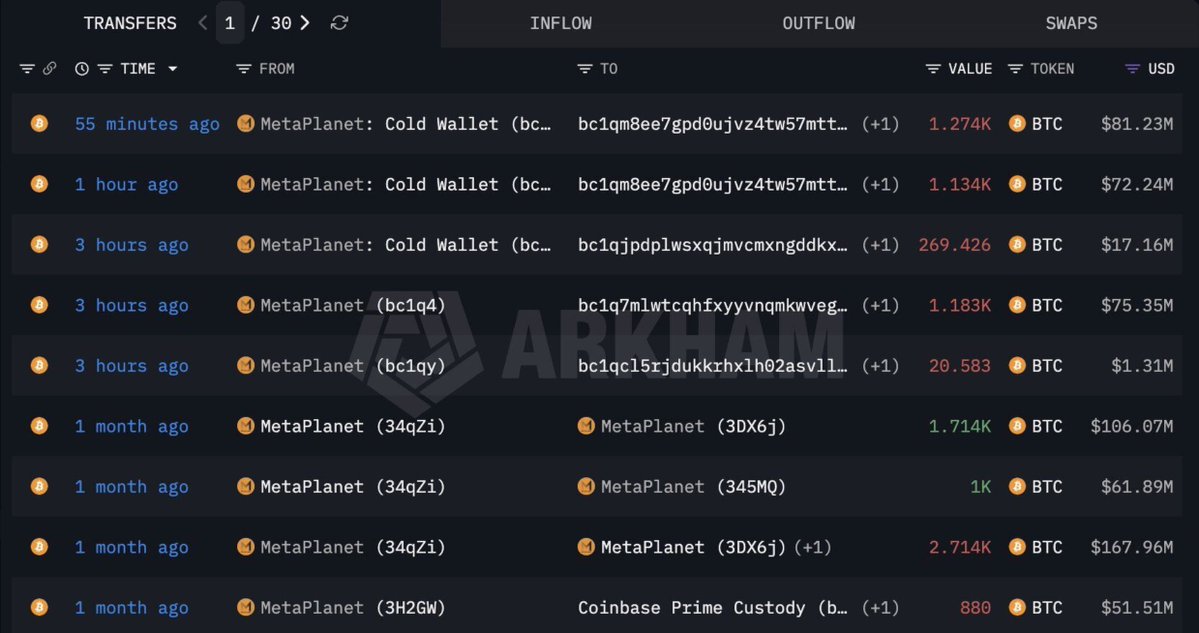Open the VALUE column filter
1199x633 pixels.
[933, 69]
